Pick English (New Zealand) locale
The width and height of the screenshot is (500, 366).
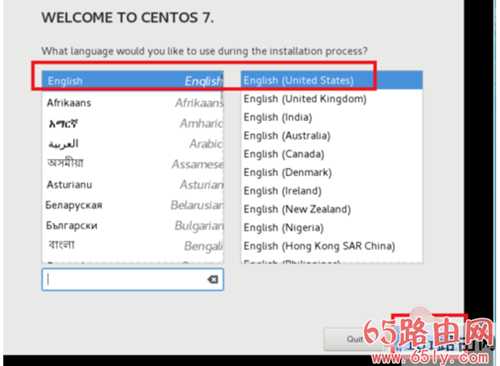(332, 209)
